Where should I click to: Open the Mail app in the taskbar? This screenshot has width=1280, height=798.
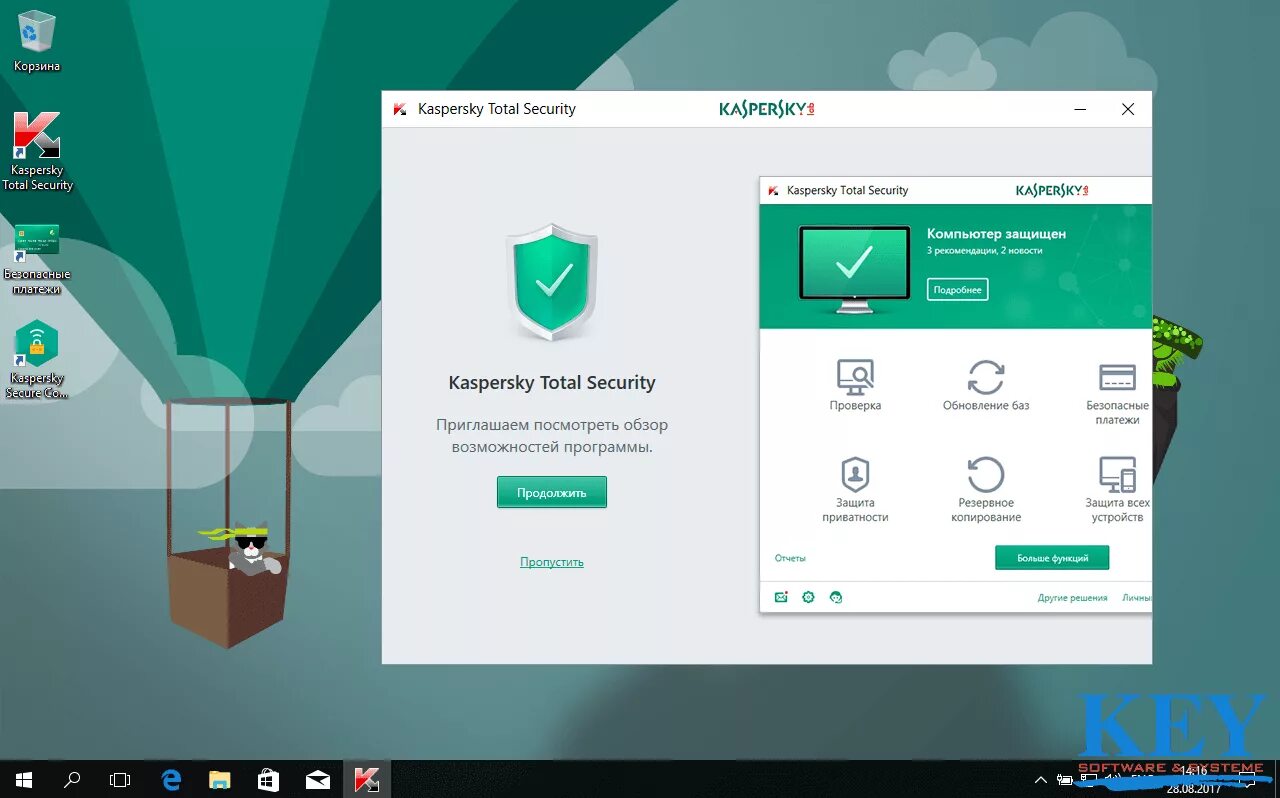point(318,779)
